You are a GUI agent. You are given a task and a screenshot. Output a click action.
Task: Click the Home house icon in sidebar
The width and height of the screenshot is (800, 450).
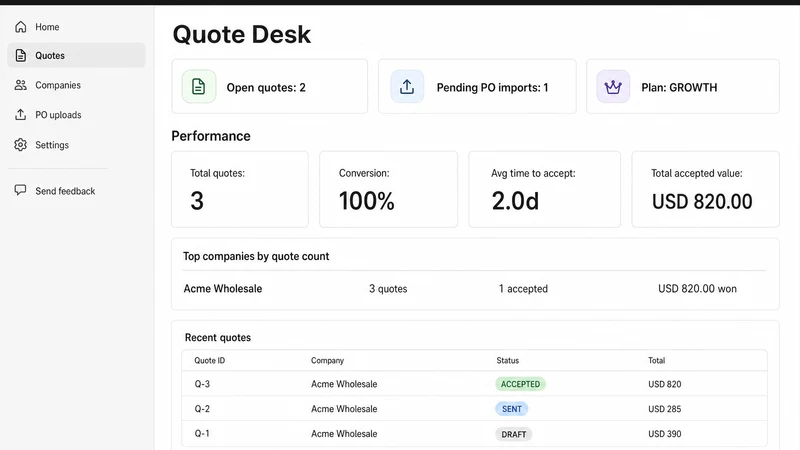[x=20, y=27]
